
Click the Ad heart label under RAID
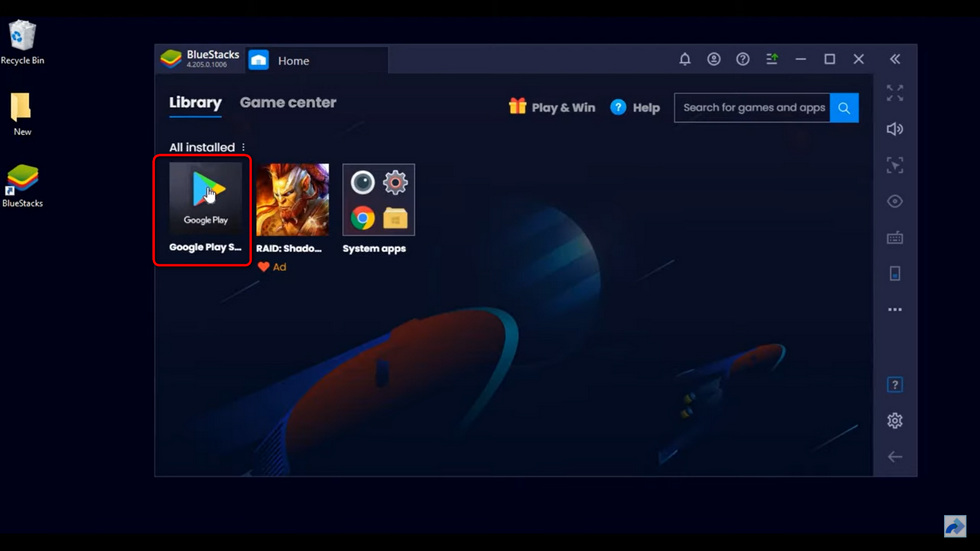click(x=272, y=267)
